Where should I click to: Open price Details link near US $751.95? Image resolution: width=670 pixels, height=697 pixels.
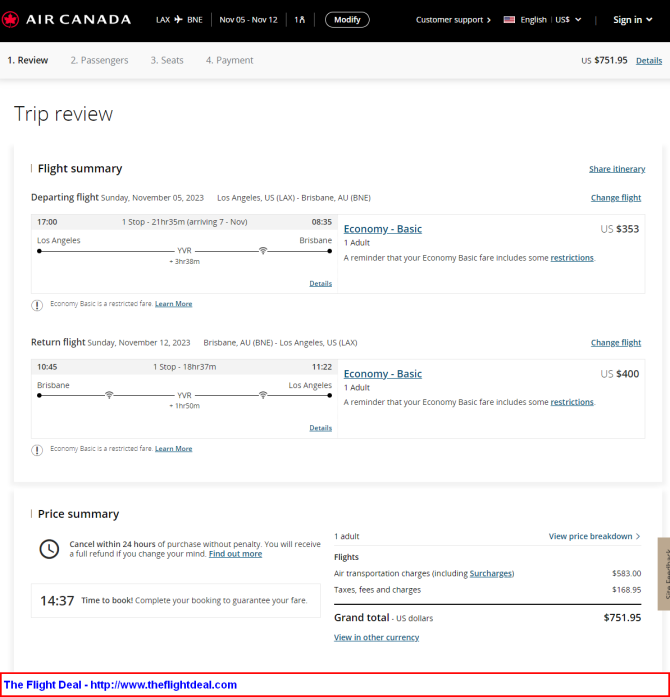tap(649, 60)
